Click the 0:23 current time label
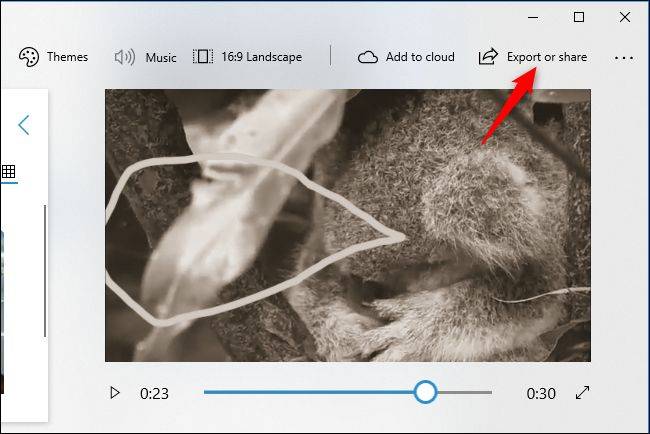650x434 pixels. tap(154, 393)
